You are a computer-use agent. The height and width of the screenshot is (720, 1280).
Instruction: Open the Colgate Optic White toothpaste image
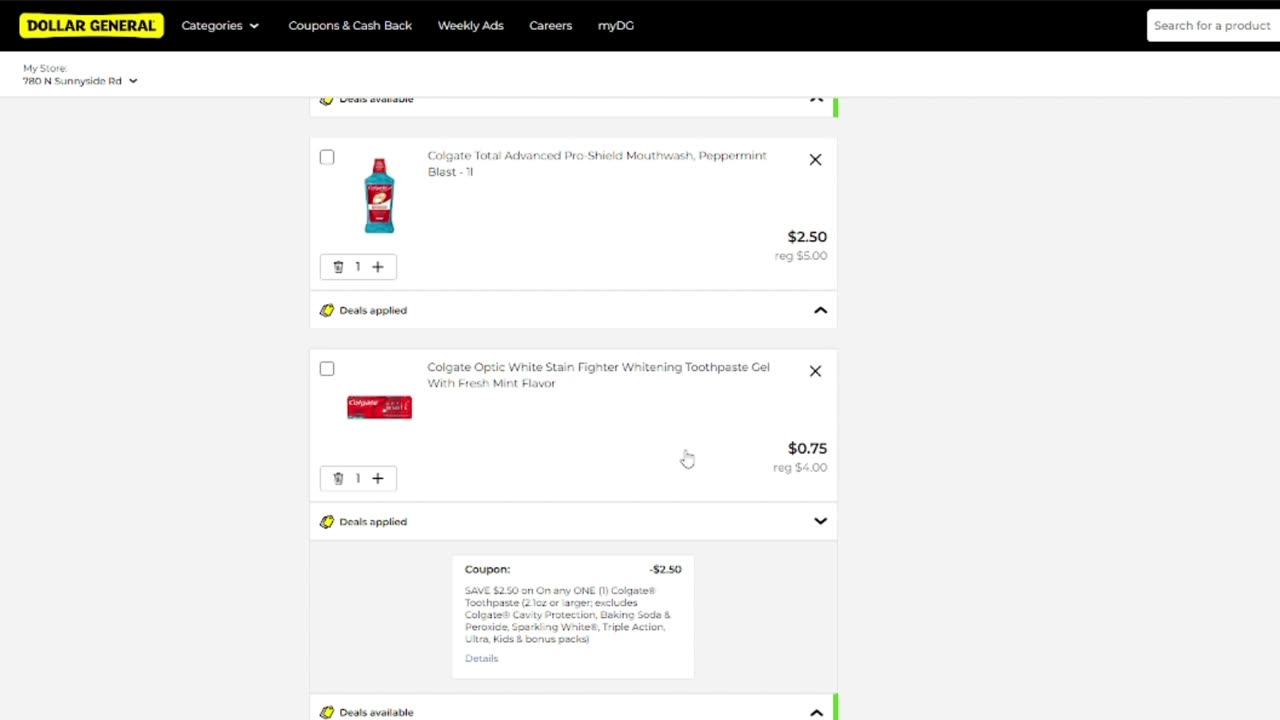tap(379, 407)
